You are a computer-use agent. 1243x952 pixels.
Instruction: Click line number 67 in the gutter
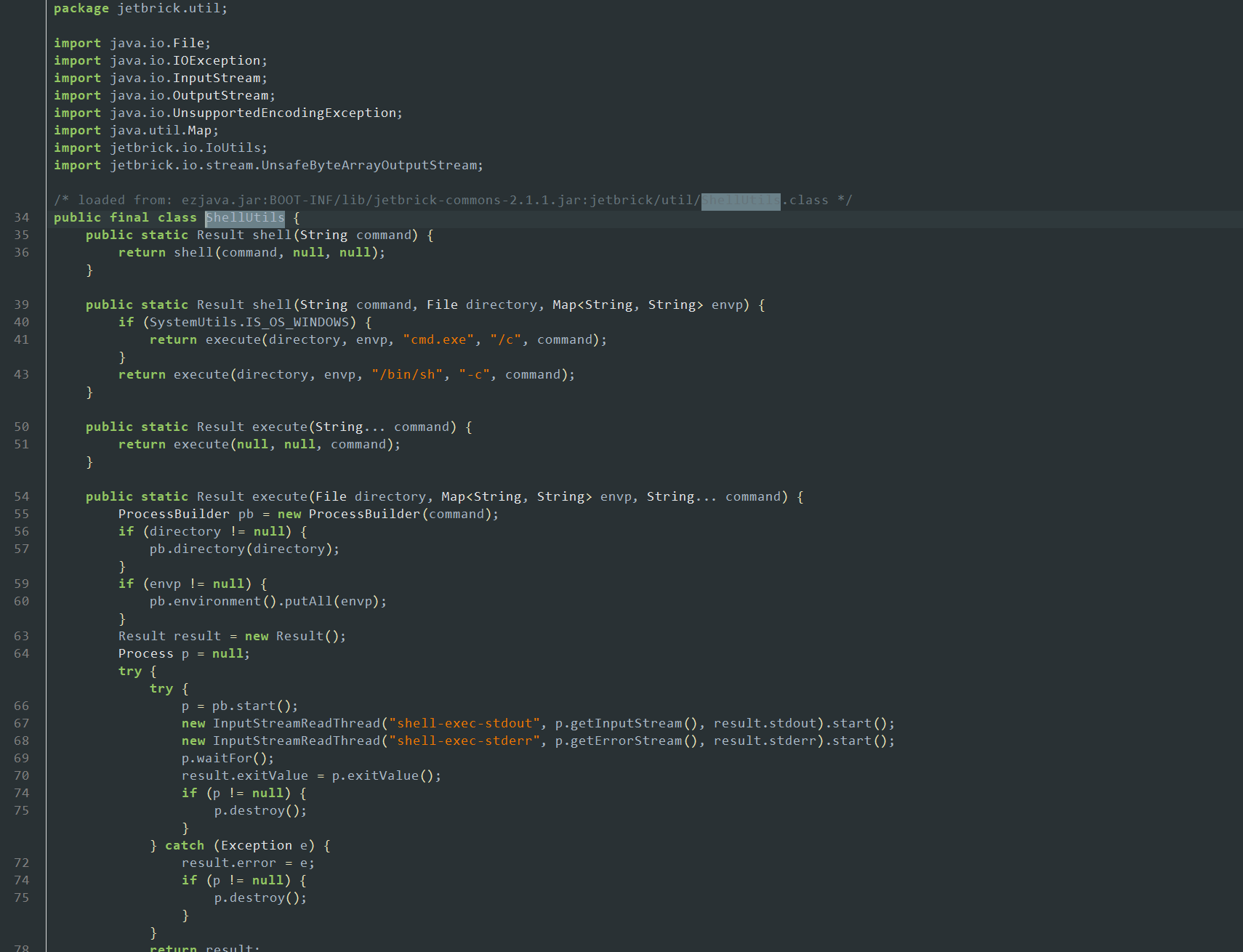[22, 723]
